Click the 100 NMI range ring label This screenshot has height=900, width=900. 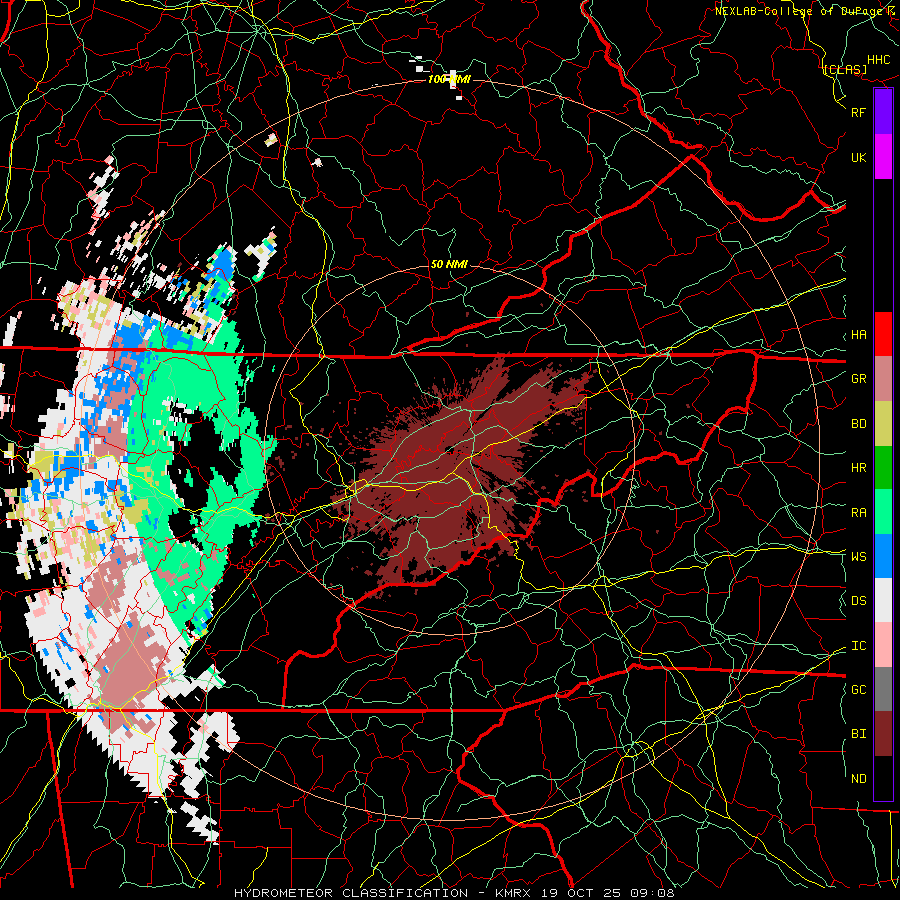(449, 79)
